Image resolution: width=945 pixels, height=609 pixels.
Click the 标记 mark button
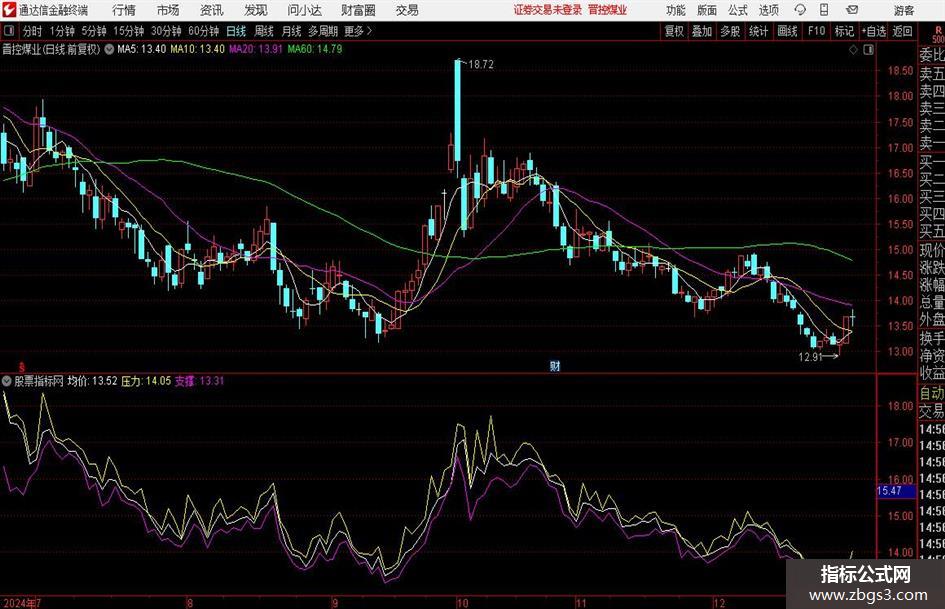click(844, 31)
